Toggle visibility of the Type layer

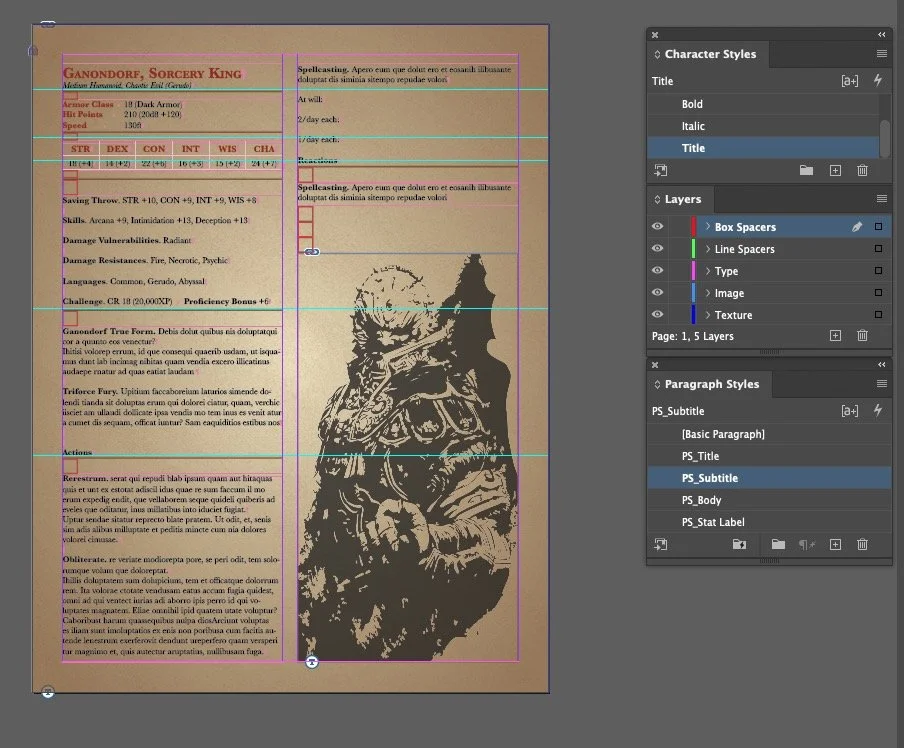click(x=657, y=270)
